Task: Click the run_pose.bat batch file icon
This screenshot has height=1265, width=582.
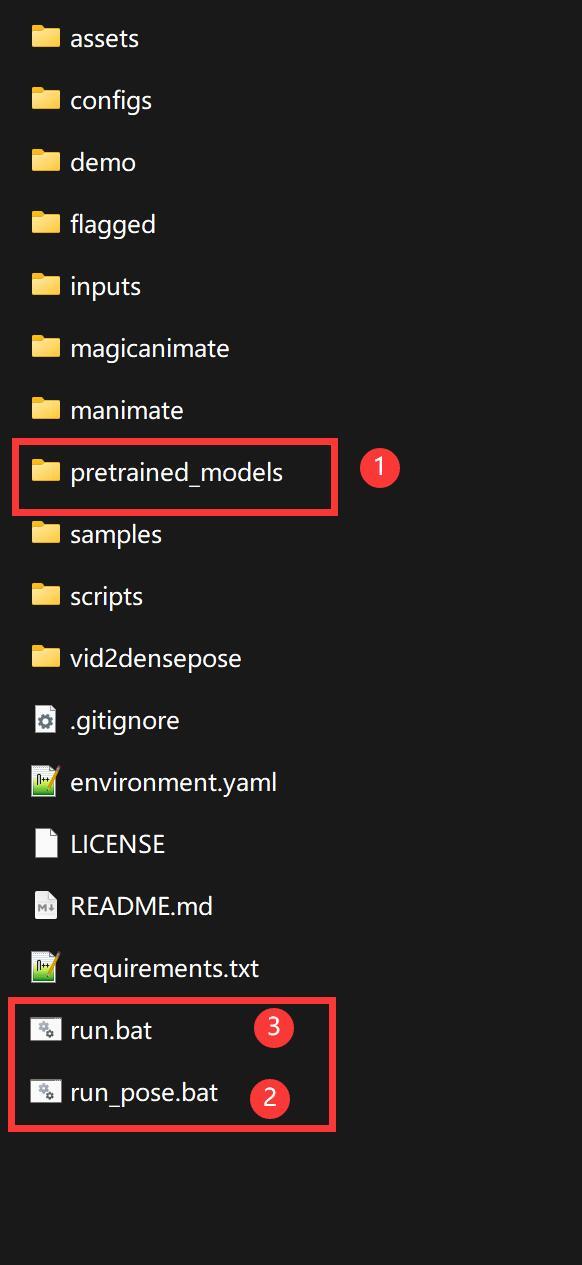Action: click(x=46, y=1092)
